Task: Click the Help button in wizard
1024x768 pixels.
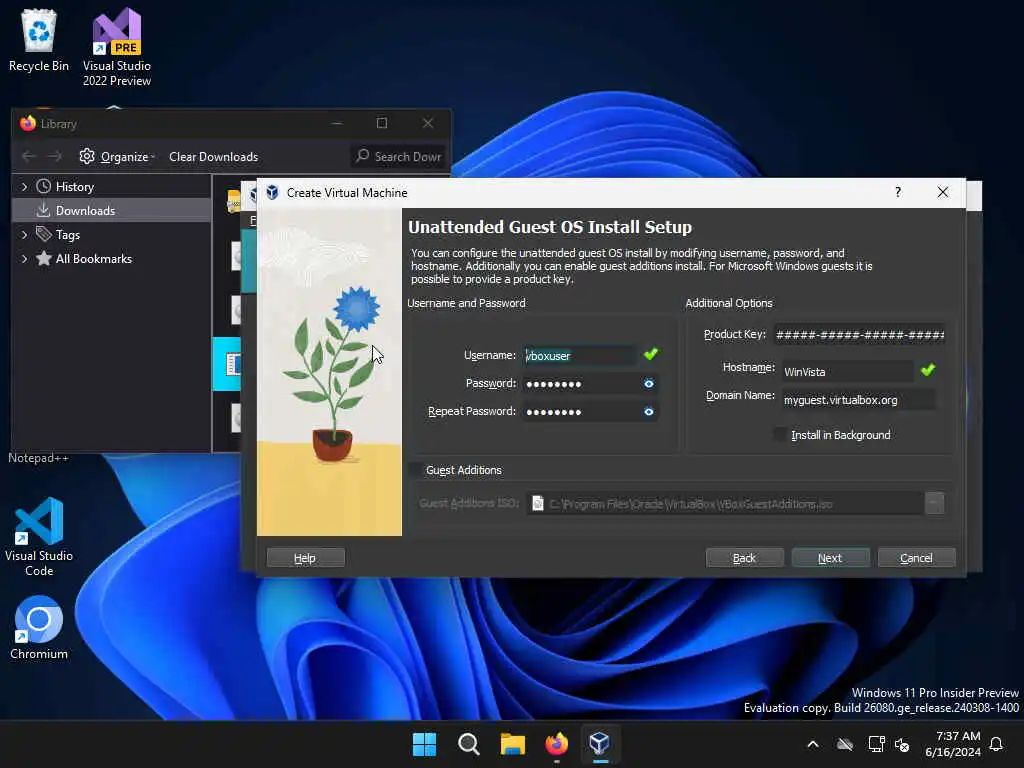Action: tap(305, 558)
